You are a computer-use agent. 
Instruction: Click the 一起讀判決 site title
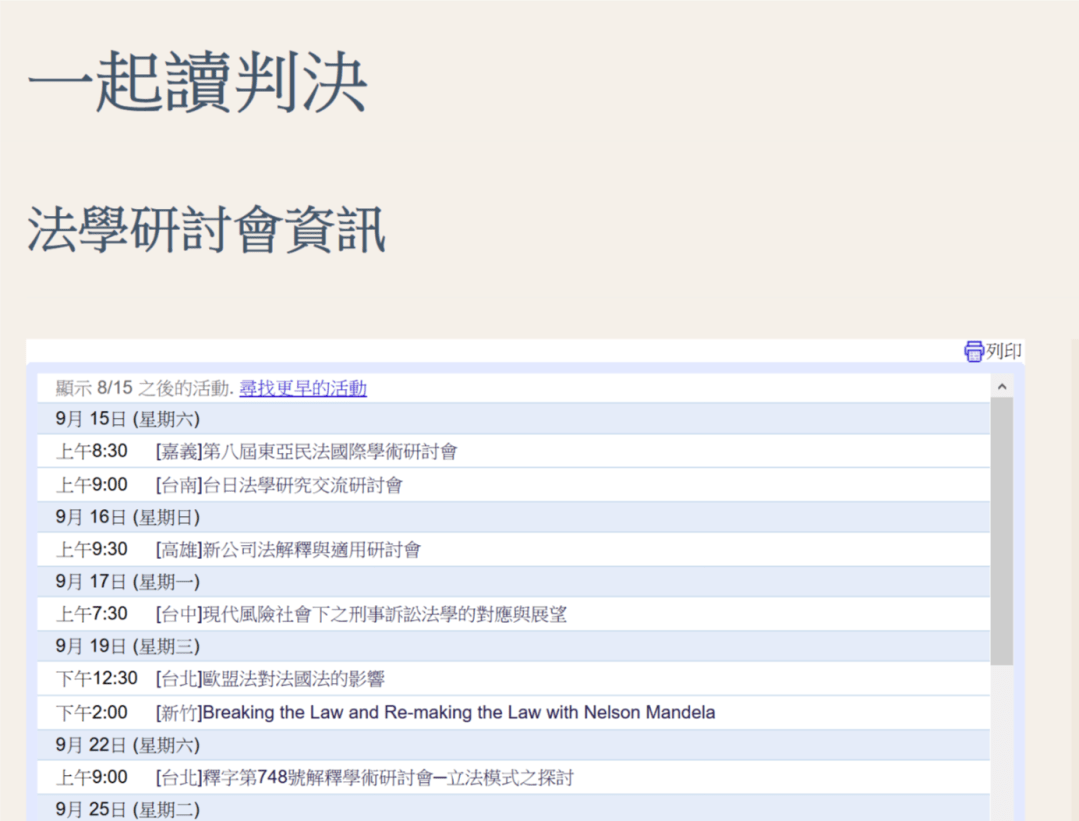(197, 82)
